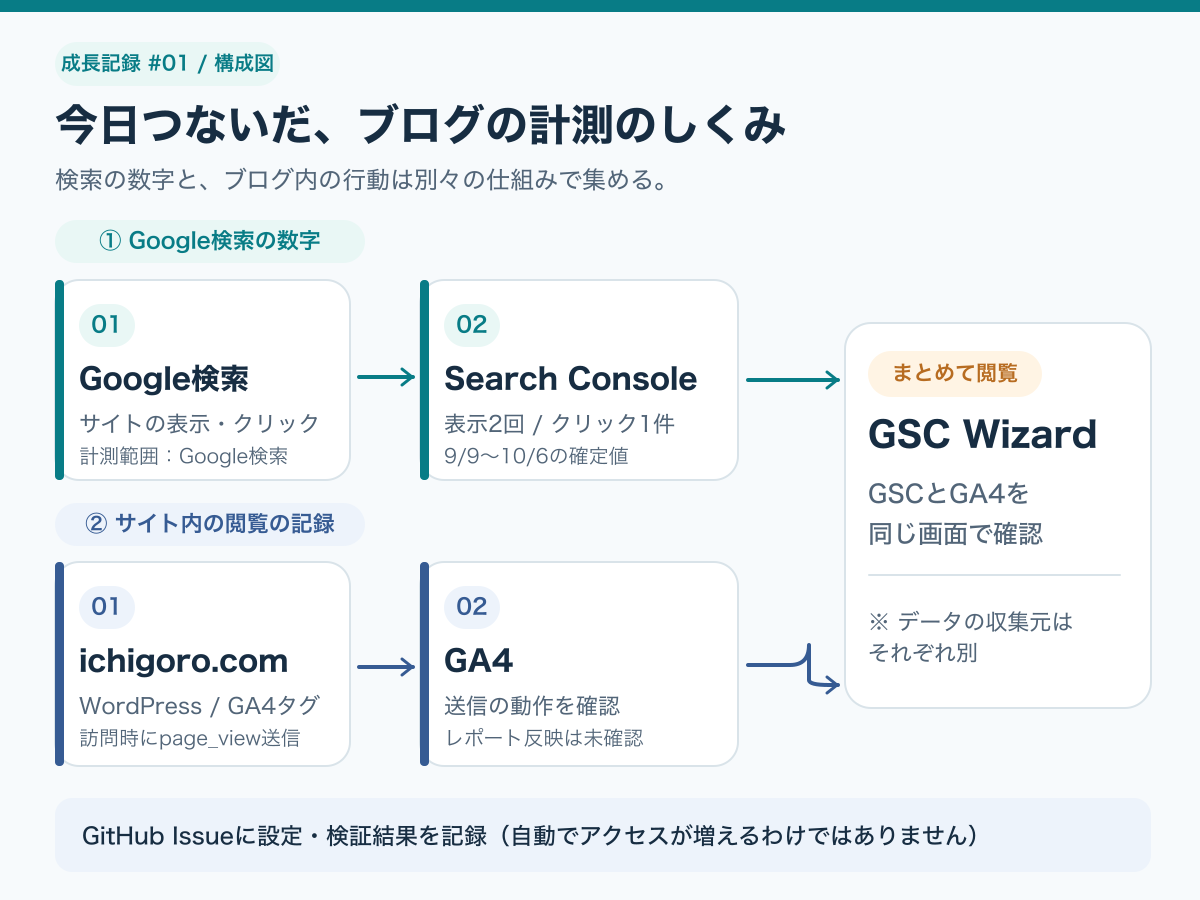
Task: Click the text 計測範囲：Google検索
Action: click(x=184, y=456)
